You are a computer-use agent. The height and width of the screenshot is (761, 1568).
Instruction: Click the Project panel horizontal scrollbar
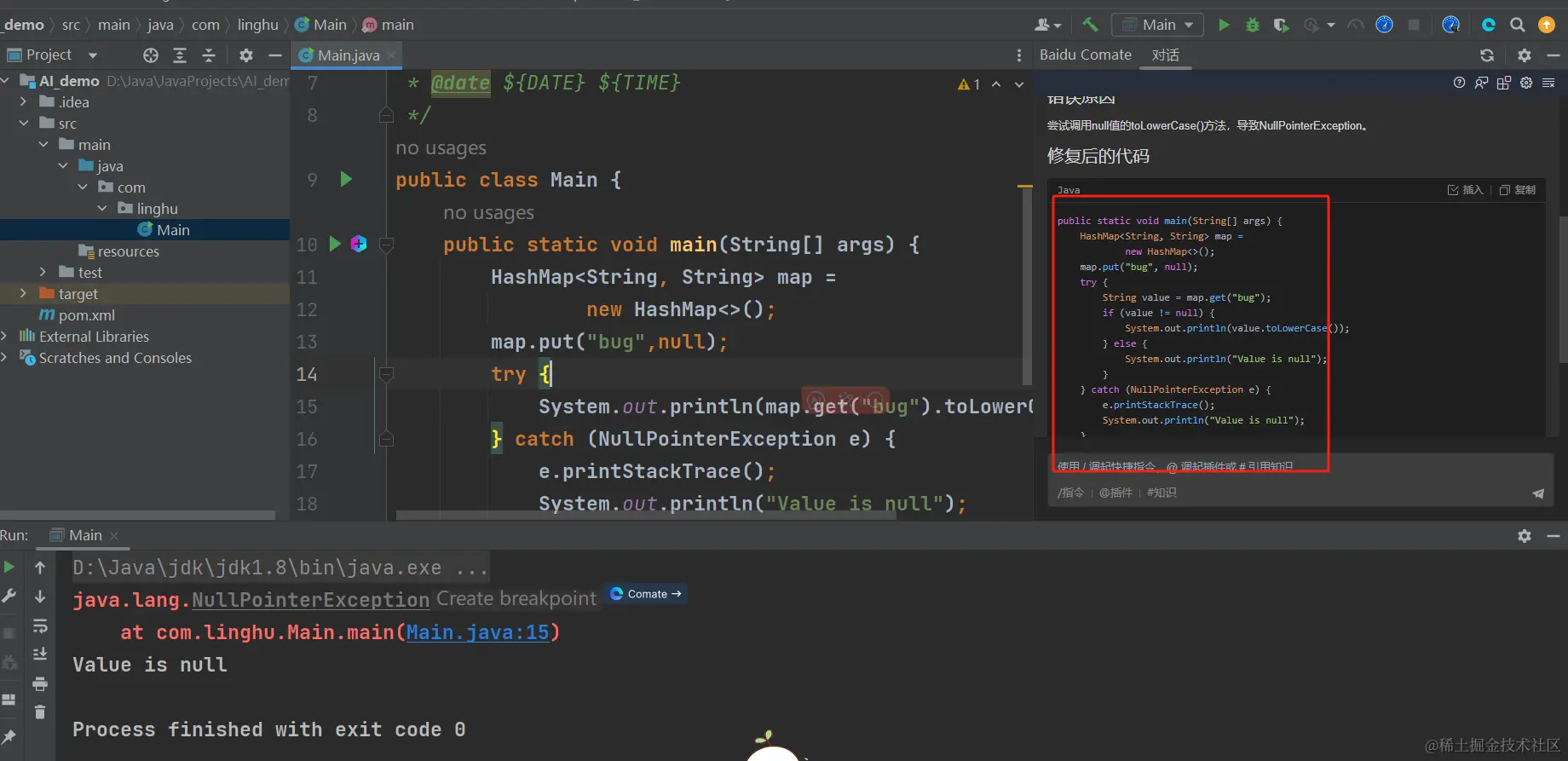tap(137, 515)
